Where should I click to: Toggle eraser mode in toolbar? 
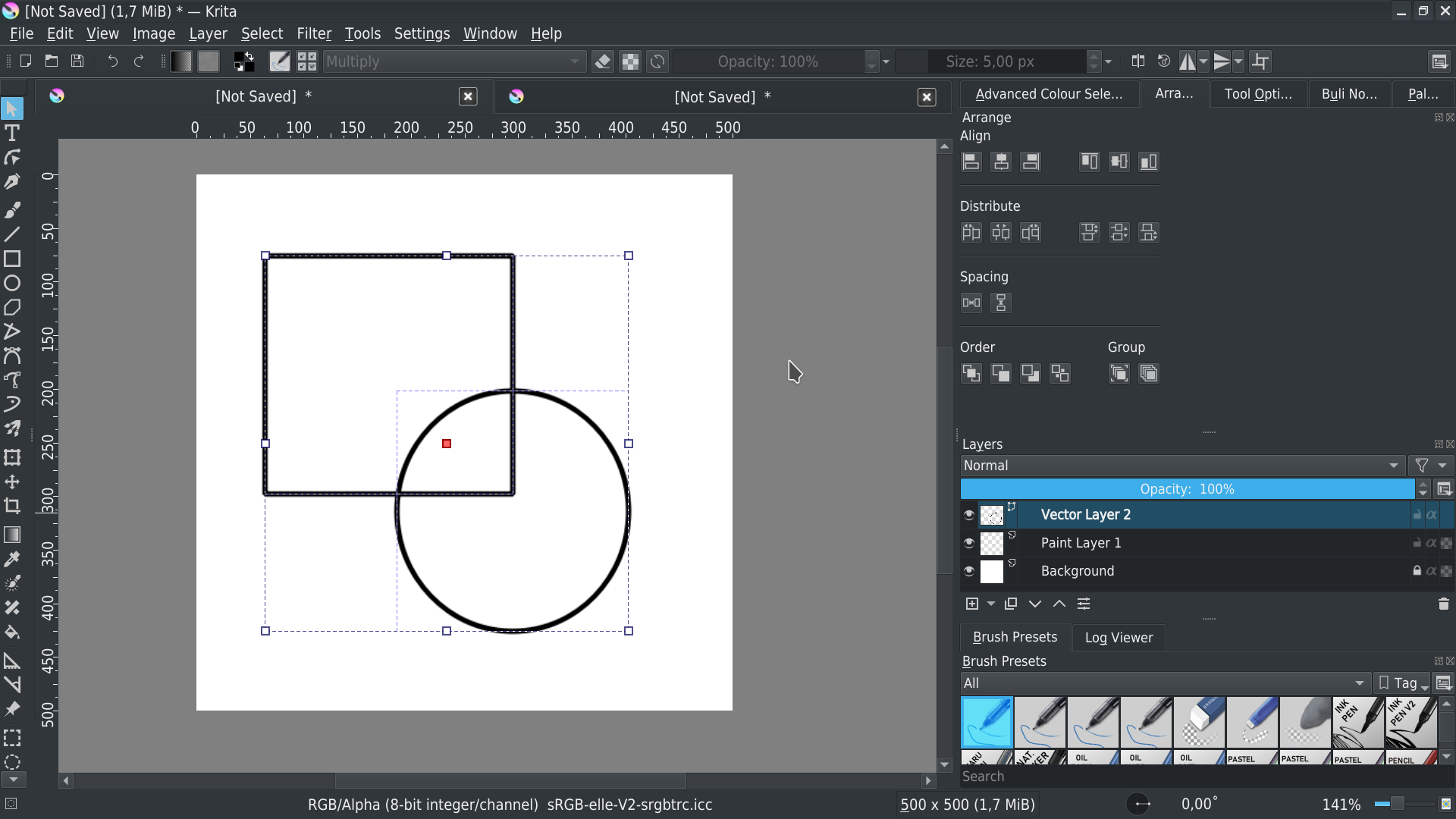[x=603, y=61]
